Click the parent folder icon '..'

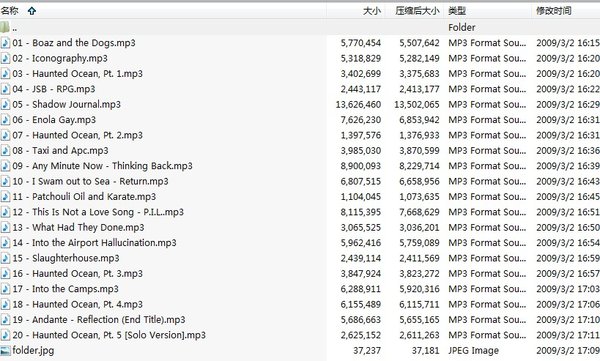pos(5,27)
